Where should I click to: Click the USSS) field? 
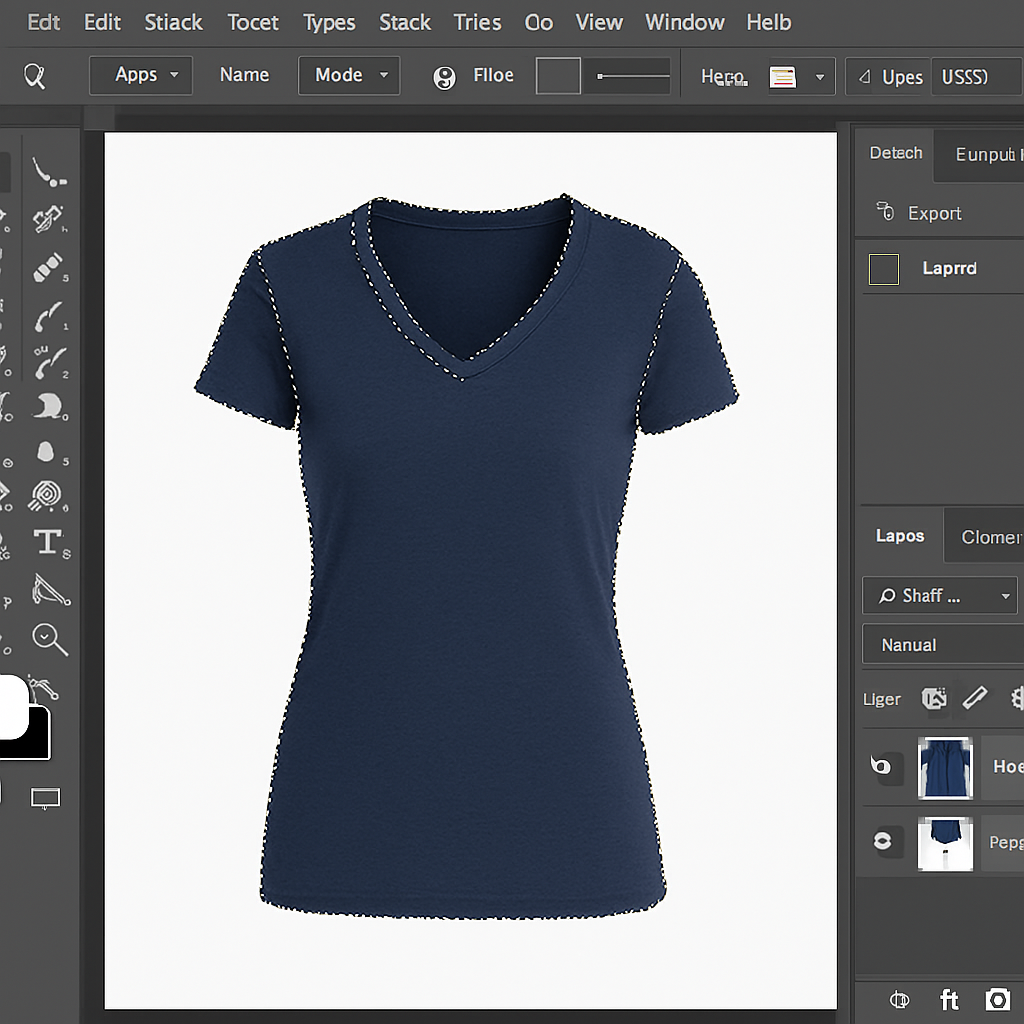[x=977, y=77]
